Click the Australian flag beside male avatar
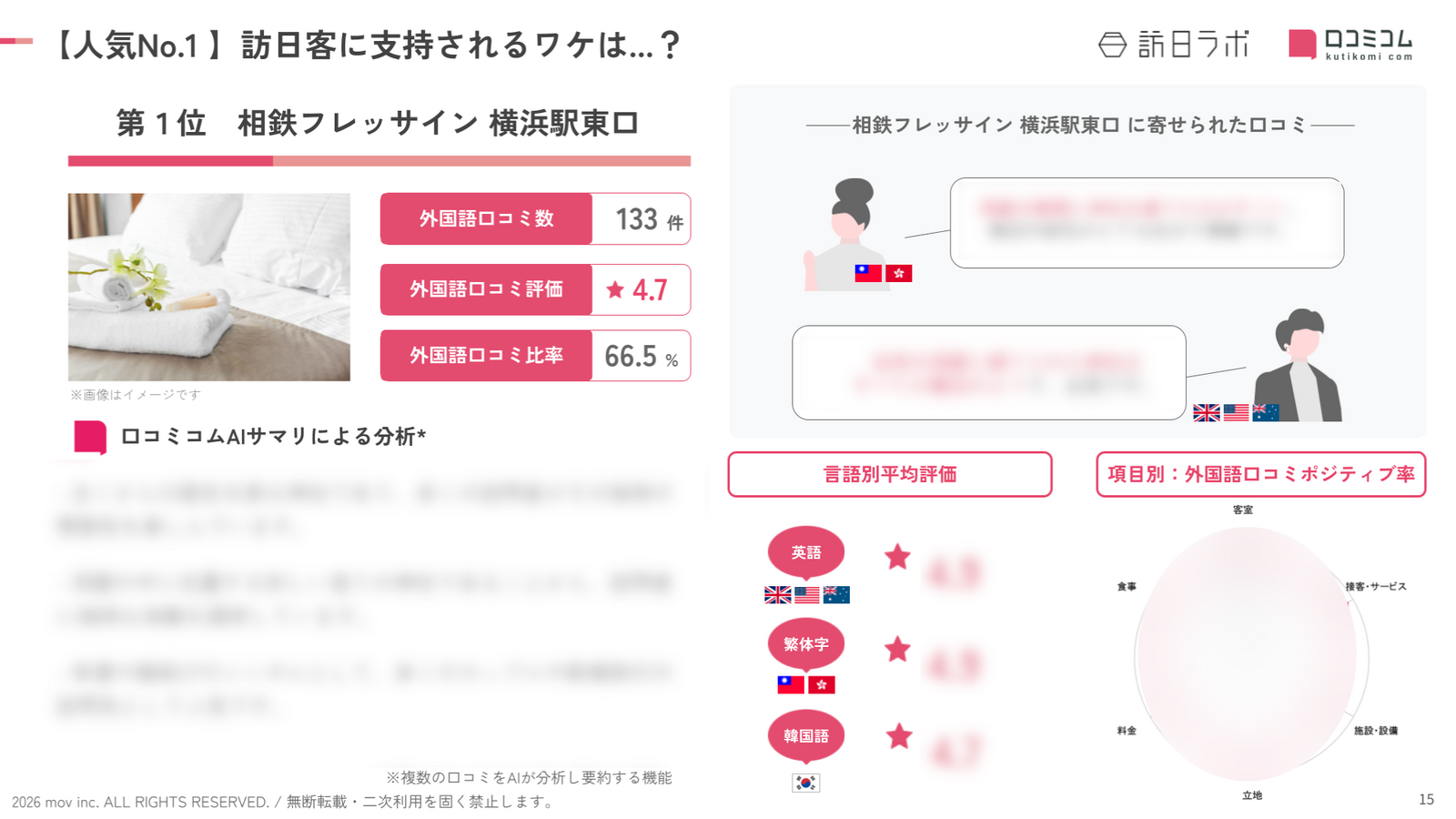This screenshot has width=1456, height=819. [x=1265, y=412]
